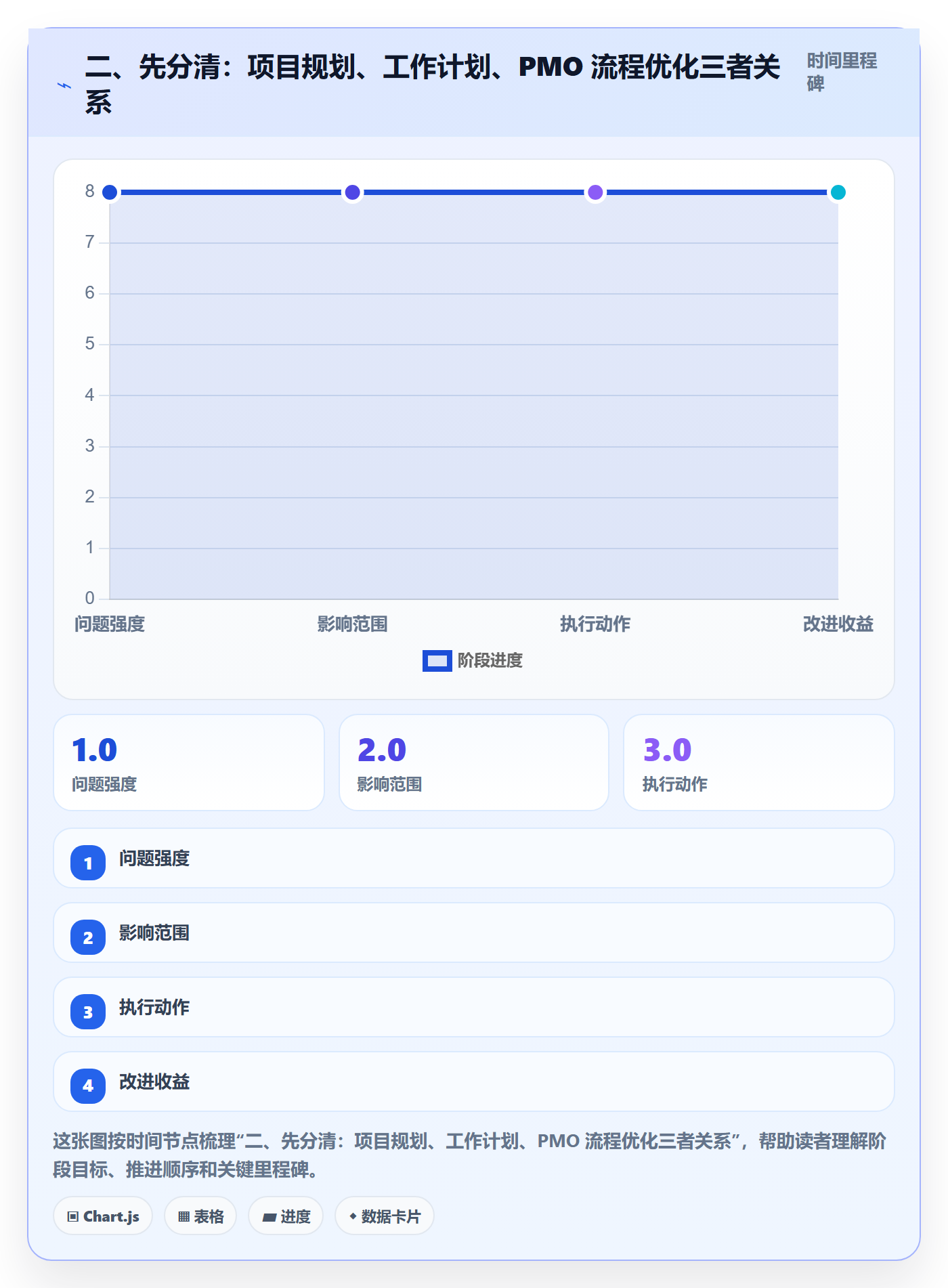Viewport: 948px width, 1288px height.
Task: Click the 进度 tag chip
Action: [x=286, y=1216]
